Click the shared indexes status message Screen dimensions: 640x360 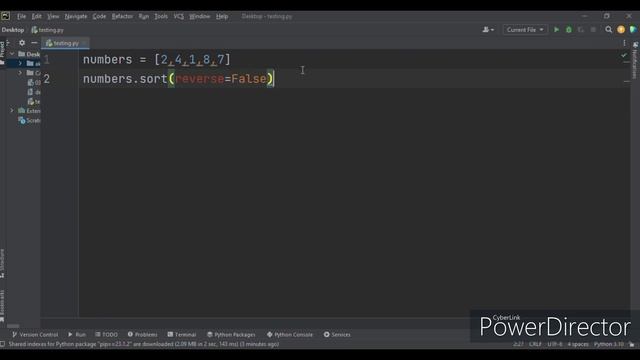tap(144, 344)
